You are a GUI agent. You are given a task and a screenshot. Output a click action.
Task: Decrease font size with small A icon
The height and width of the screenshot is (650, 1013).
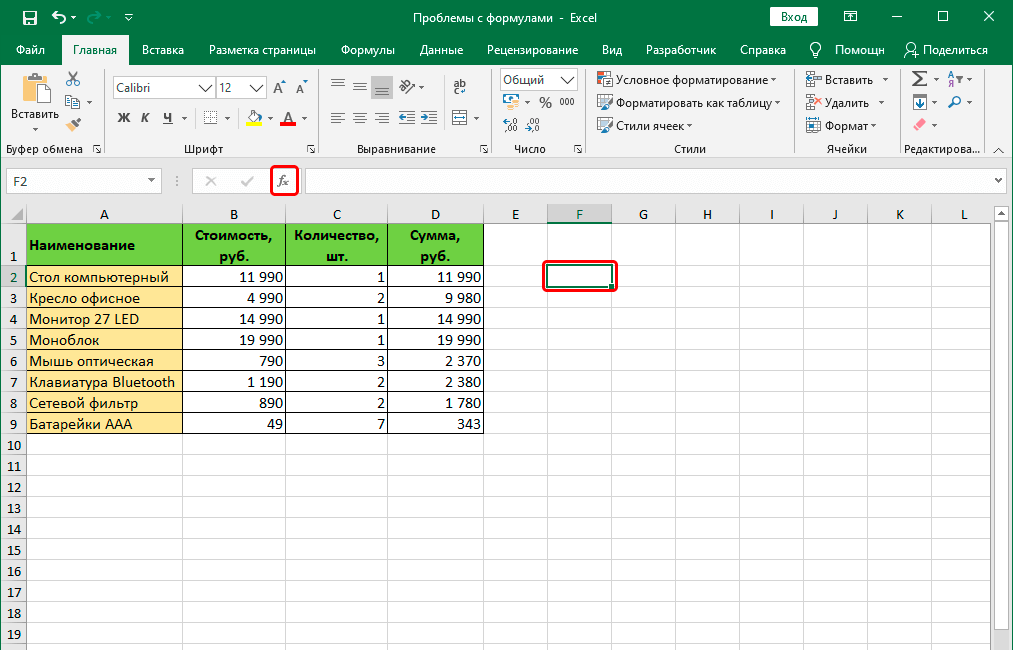point(301,87)
